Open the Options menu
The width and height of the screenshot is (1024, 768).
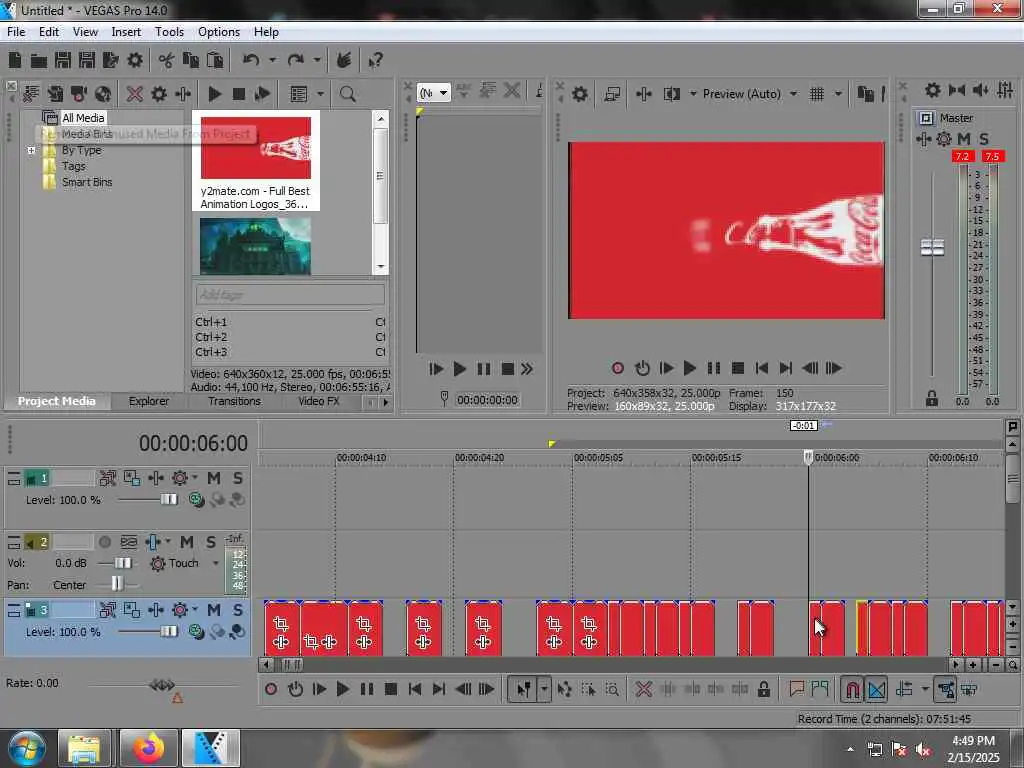pyautogui.click(x=219, y=32)
